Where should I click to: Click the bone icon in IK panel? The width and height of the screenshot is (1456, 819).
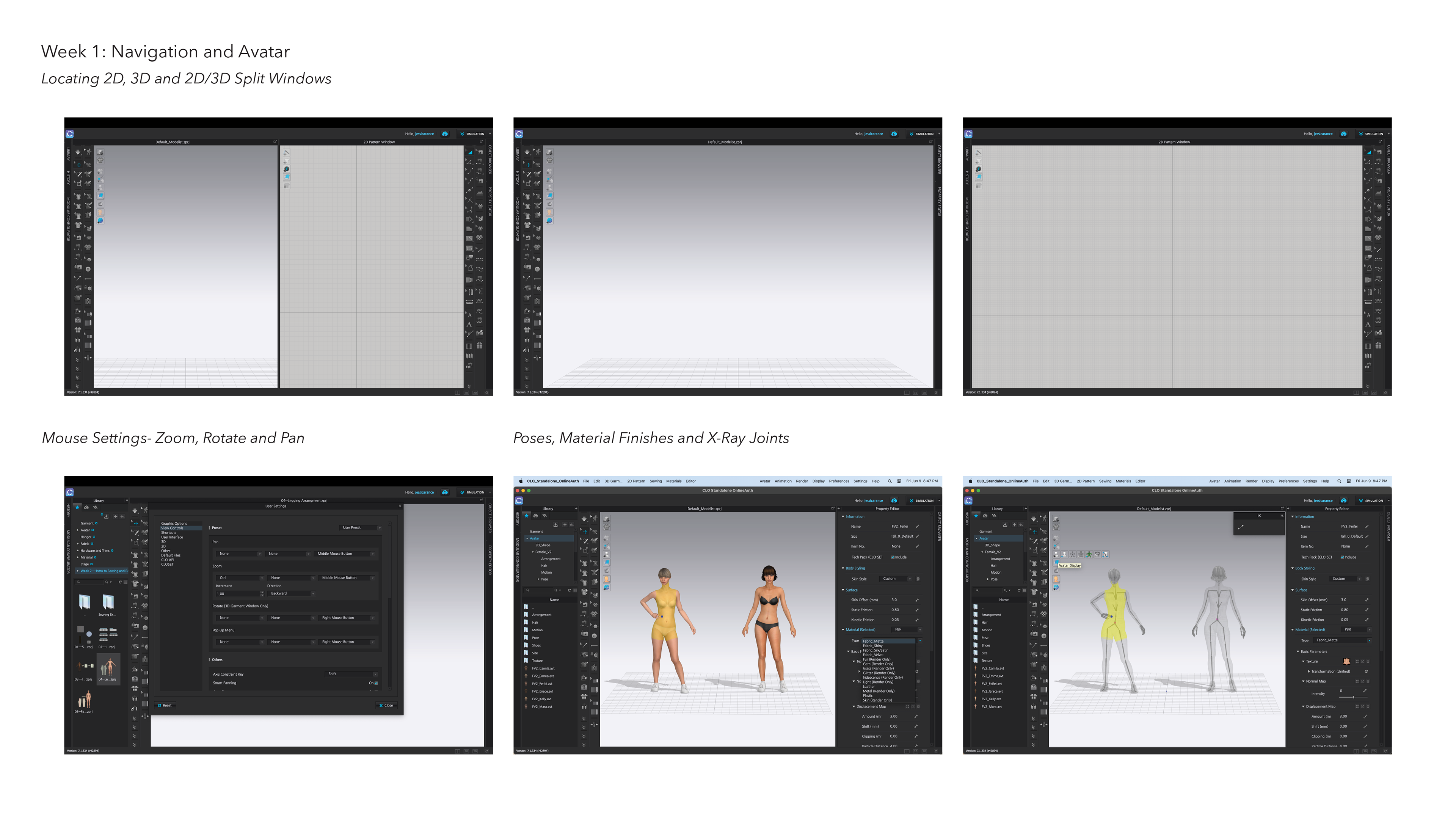pos(1241,527)
